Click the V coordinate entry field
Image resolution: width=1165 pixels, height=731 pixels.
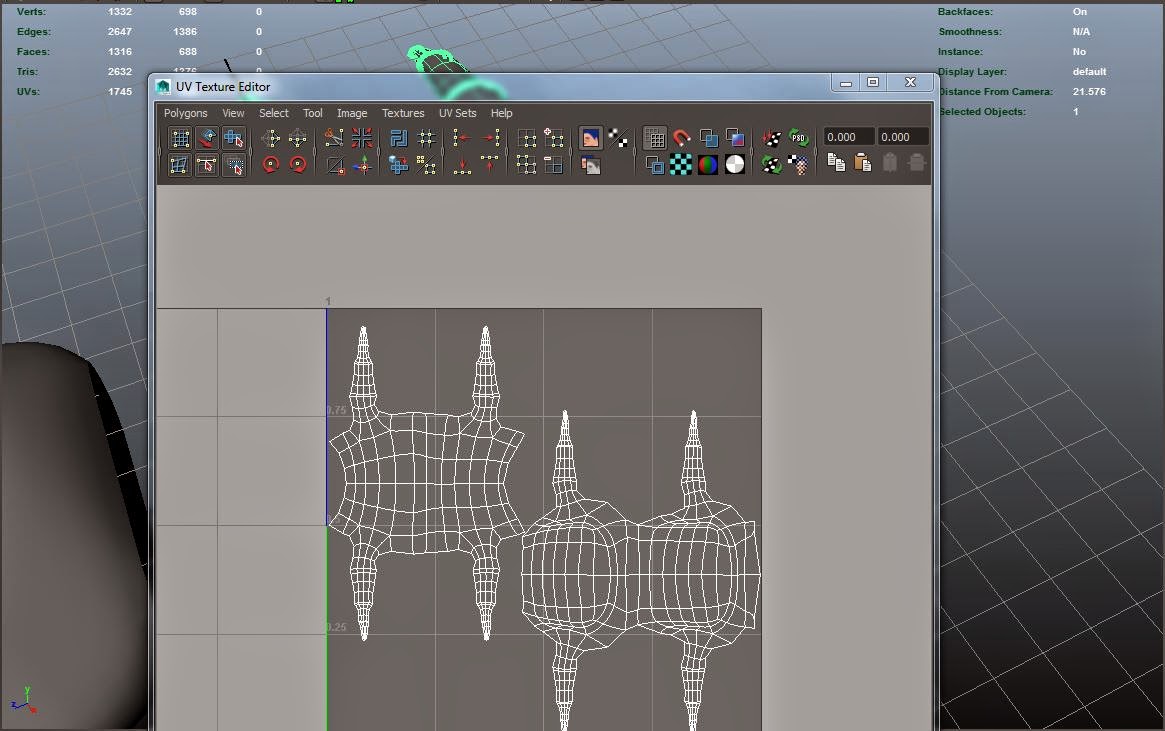tap(903, 137)
